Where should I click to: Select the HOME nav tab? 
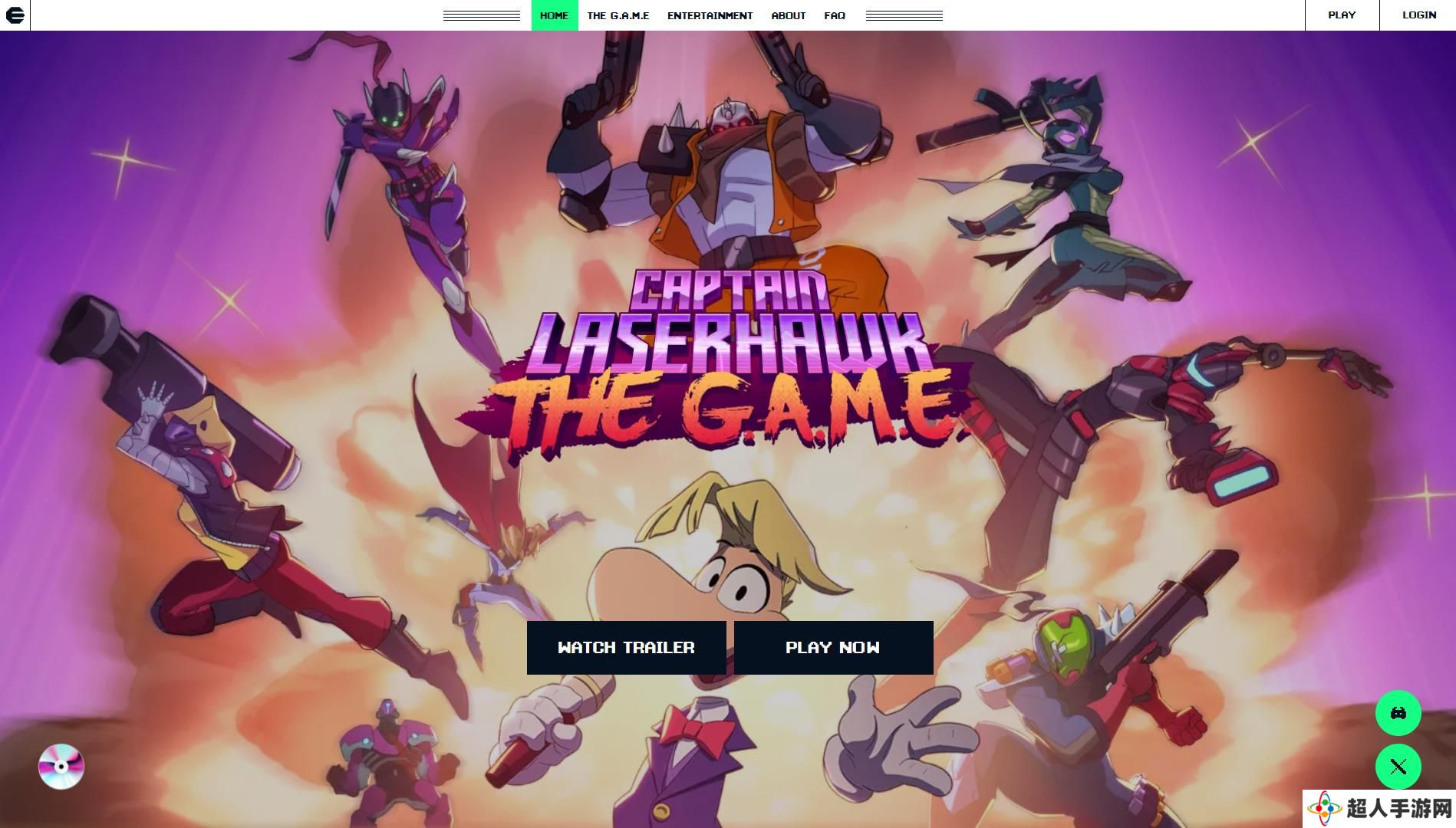tap(555, 15)
